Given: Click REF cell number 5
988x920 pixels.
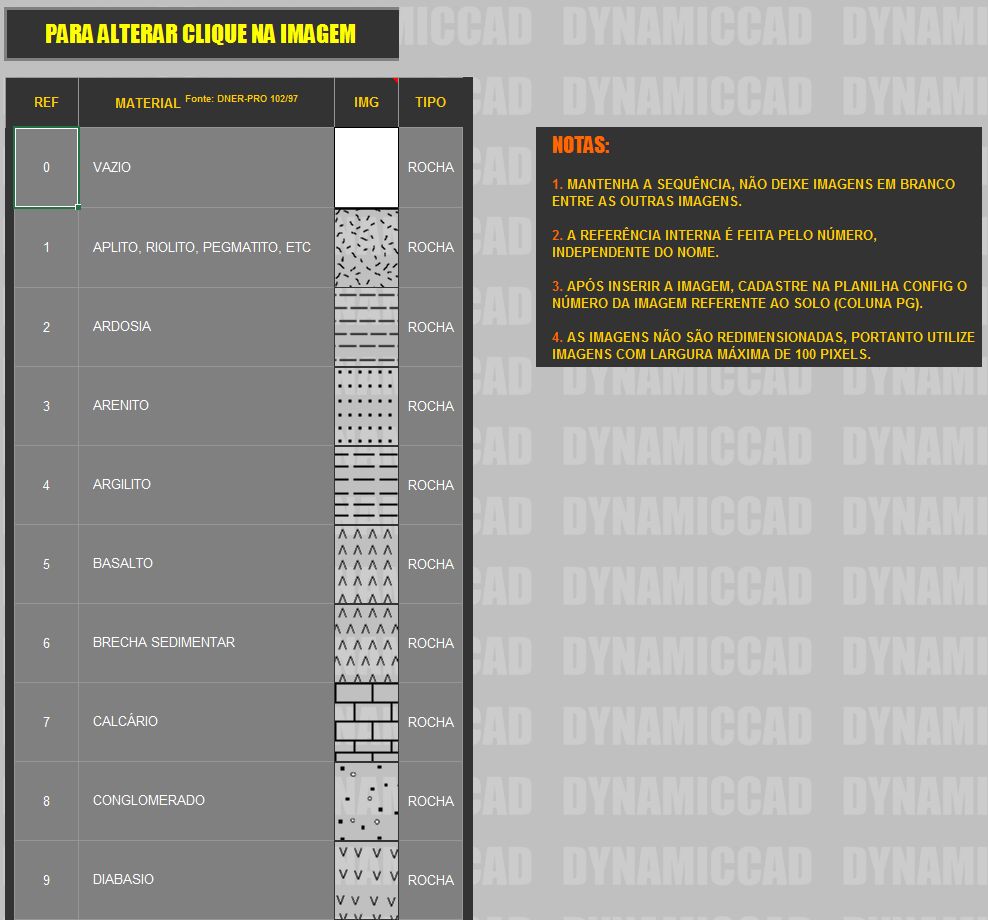Looking at the screenshot, I should (46, 565).
